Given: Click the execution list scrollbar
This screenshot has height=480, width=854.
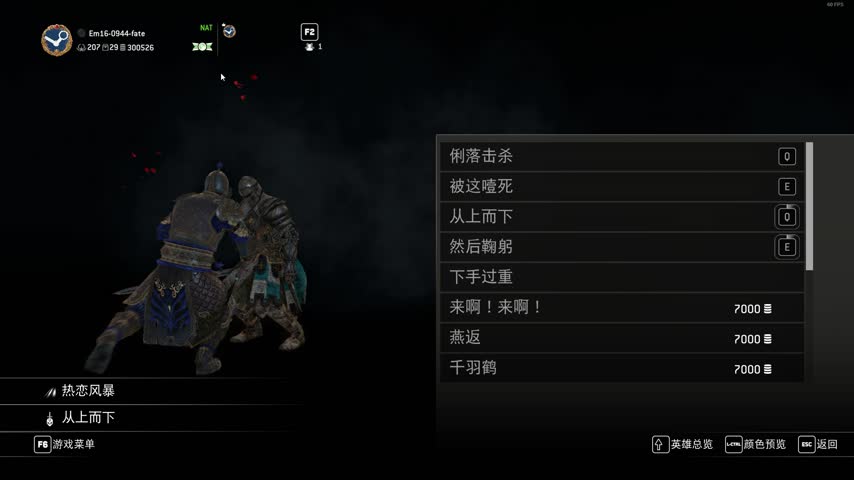Looking at the screenshot, I should pos(809,206).
